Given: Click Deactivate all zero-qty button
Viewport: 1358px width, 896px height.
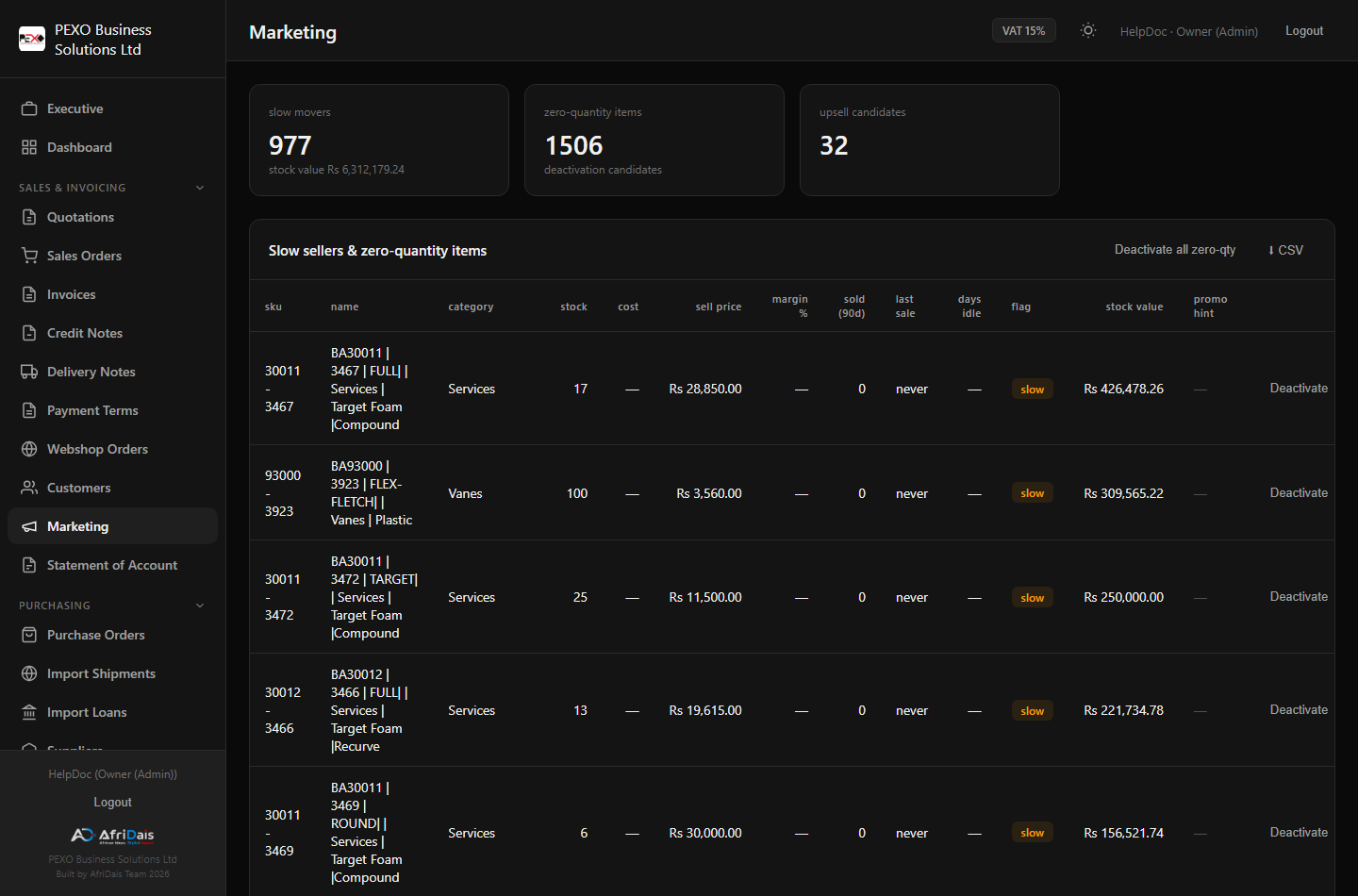Looking at the screenshot, I should [x=1175, y=250].
